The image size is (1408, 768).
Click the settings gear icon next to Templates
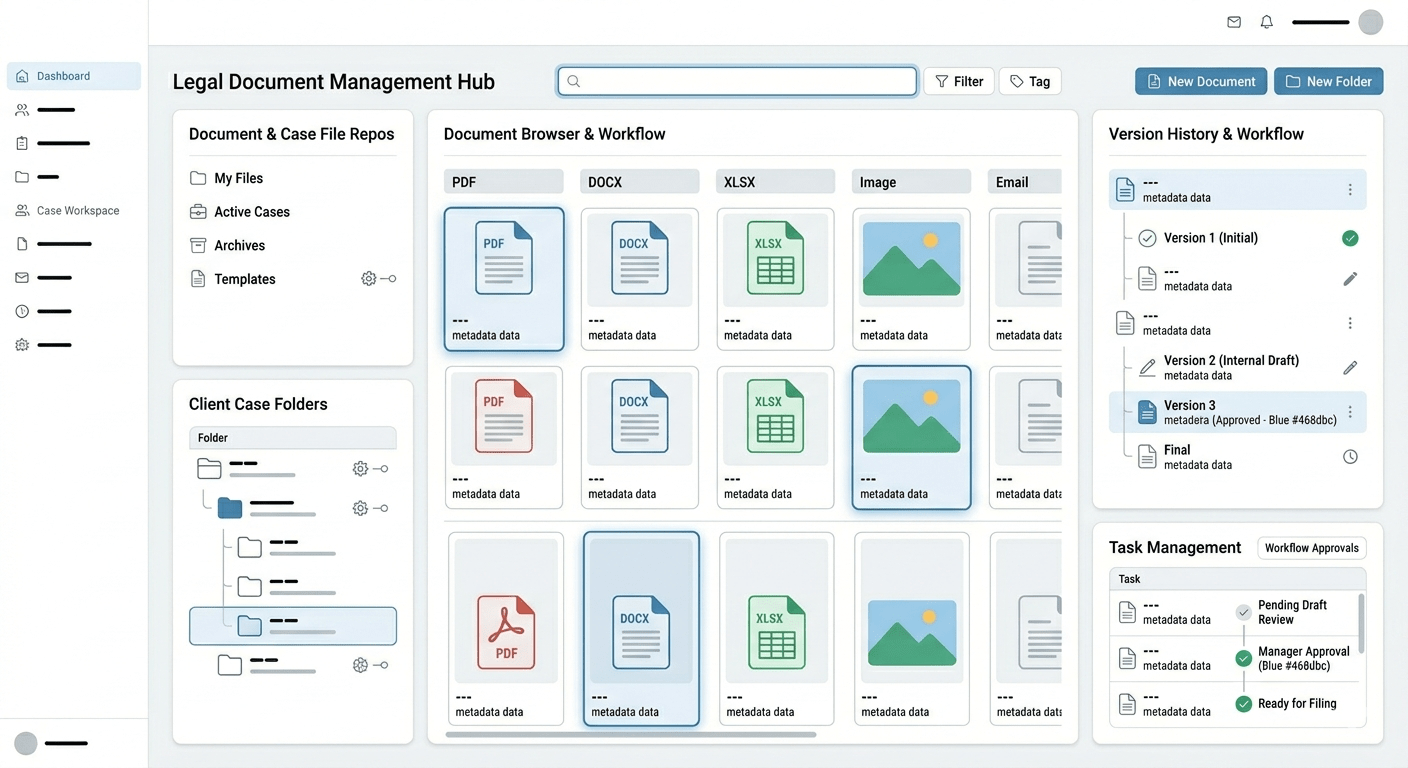(369, 279)
